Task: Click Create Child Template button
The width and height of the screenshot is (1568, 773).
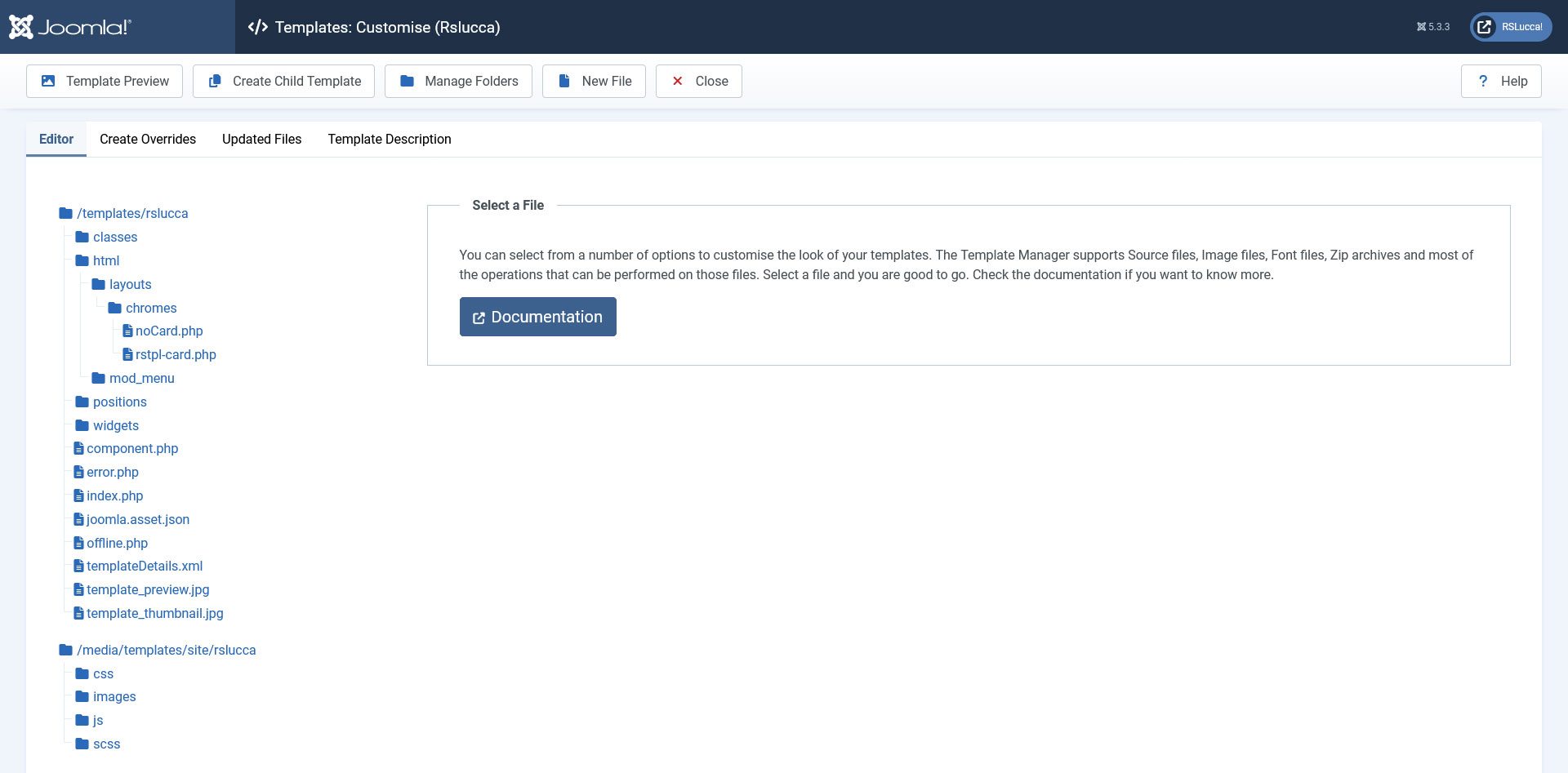Action: (283, 82)
